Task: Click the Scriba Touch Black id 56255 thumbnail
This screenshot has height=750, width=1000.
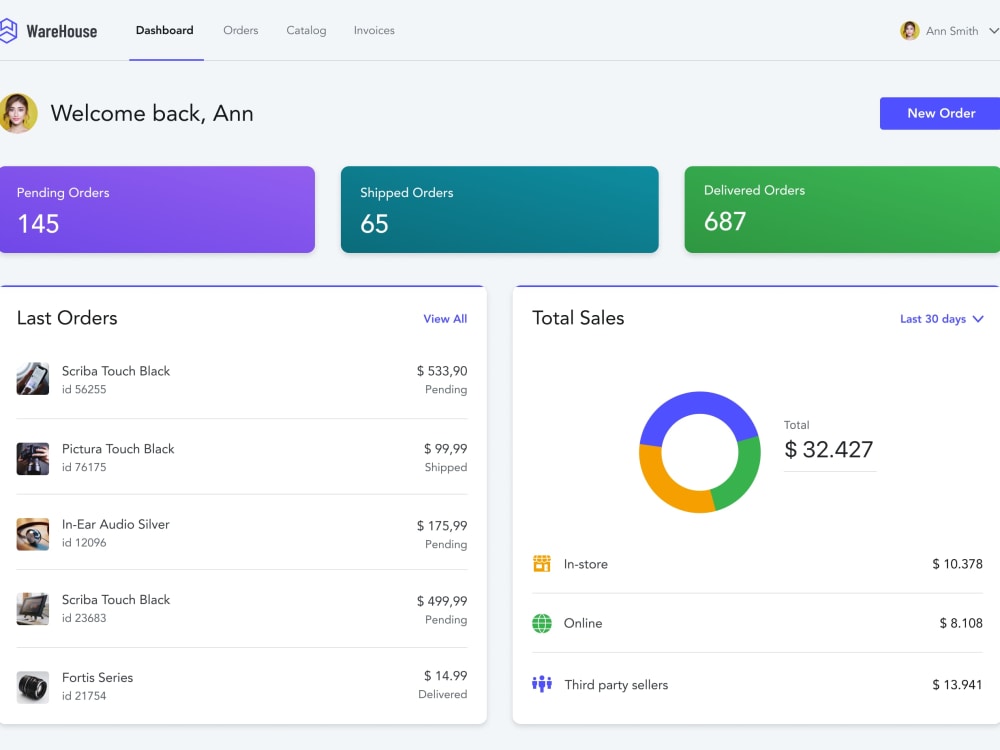Action: pos(33,379)
